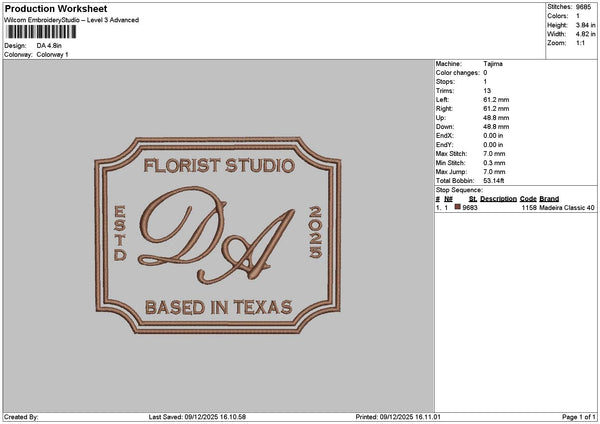Screen dimensions: 600x424
Task: Click the 'Max Stitch:' label
Action: 452,154
